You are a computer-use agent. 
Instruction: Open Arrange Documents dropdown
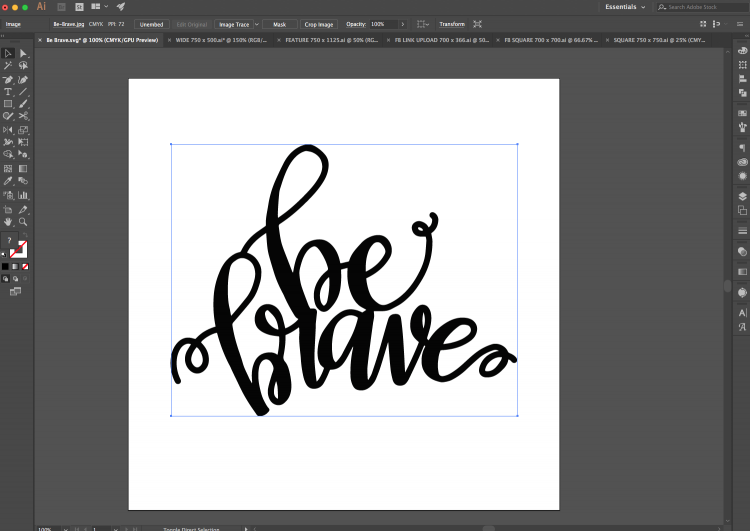tap(99, 7)
